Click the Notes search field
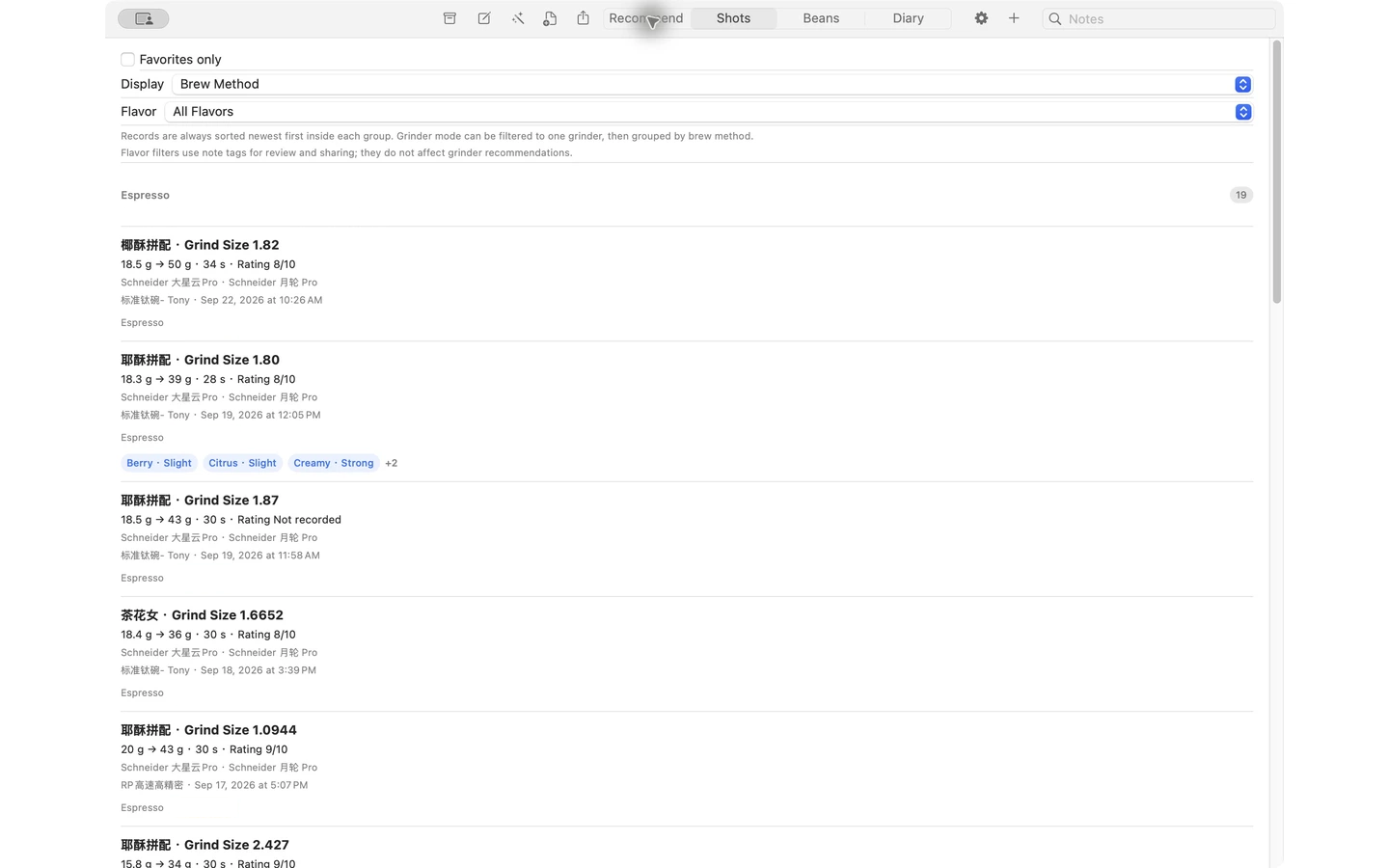This screenshot has height=868, width=1389. [1158, 18]
